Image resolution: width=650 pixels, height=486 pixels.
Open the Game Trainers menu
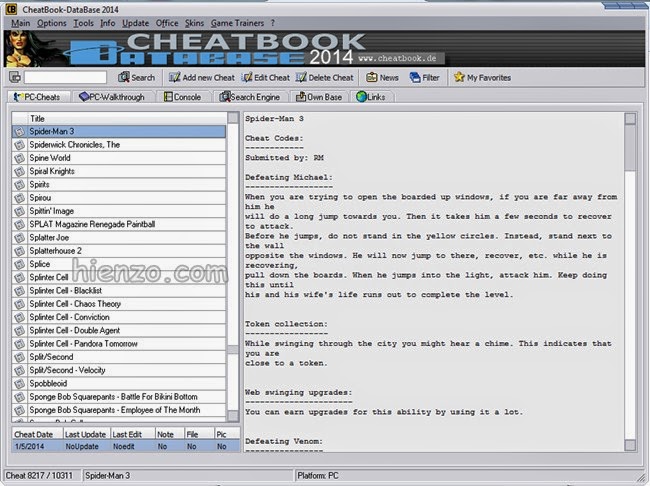point(237,23)
